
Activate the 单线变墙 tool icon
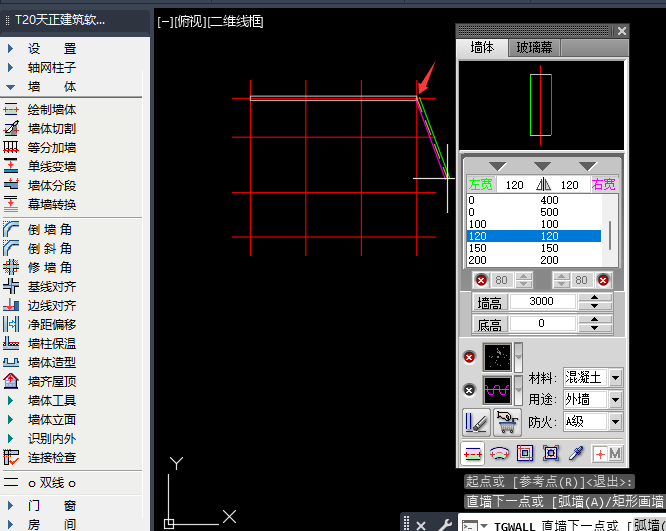(11, 166)
